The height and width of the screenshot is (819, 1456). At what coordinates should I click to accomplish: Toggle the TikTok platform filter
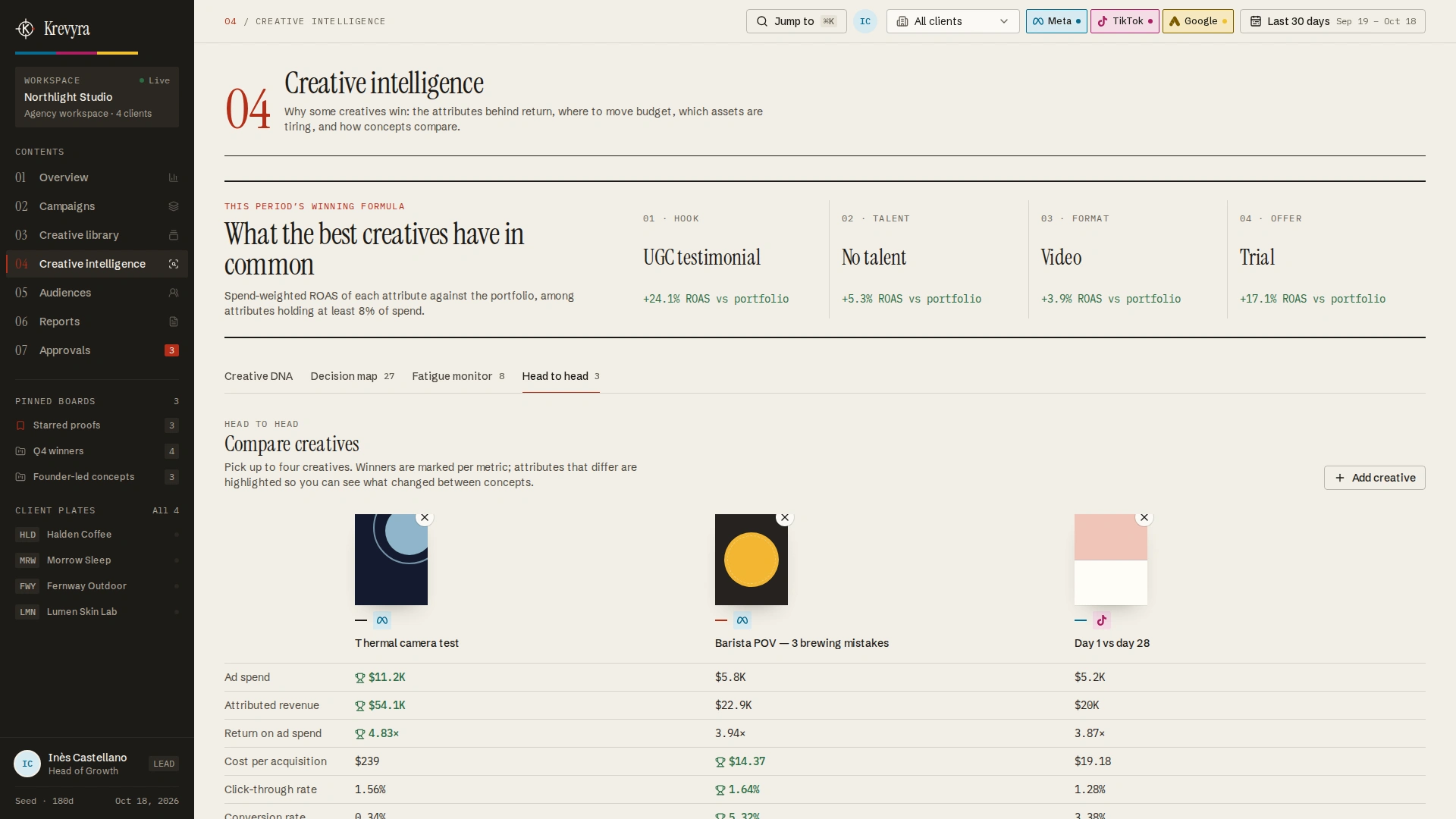[1125, 21]
